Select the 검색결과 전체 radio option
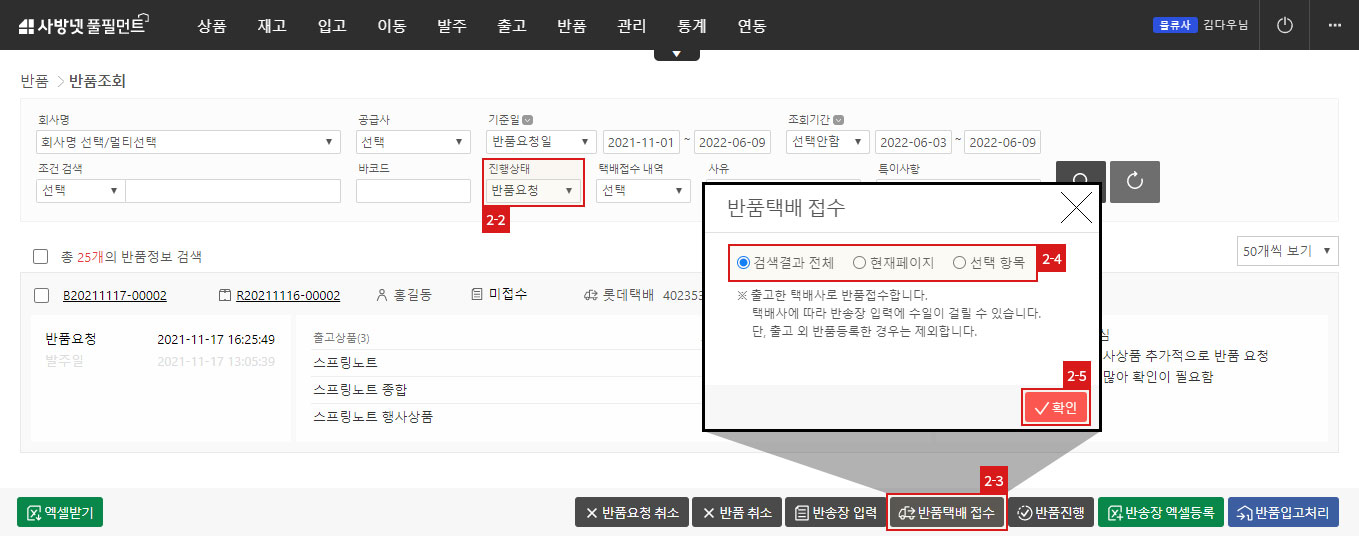The image size is (1359, 536). pos(743,263)
